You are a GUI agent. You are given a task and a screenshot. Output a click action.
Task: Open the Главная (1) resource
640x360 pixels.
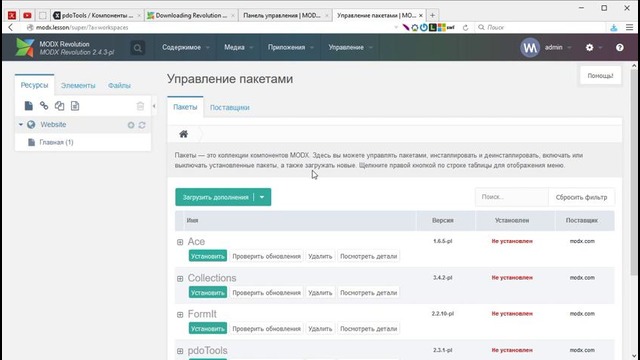[56, 142]
